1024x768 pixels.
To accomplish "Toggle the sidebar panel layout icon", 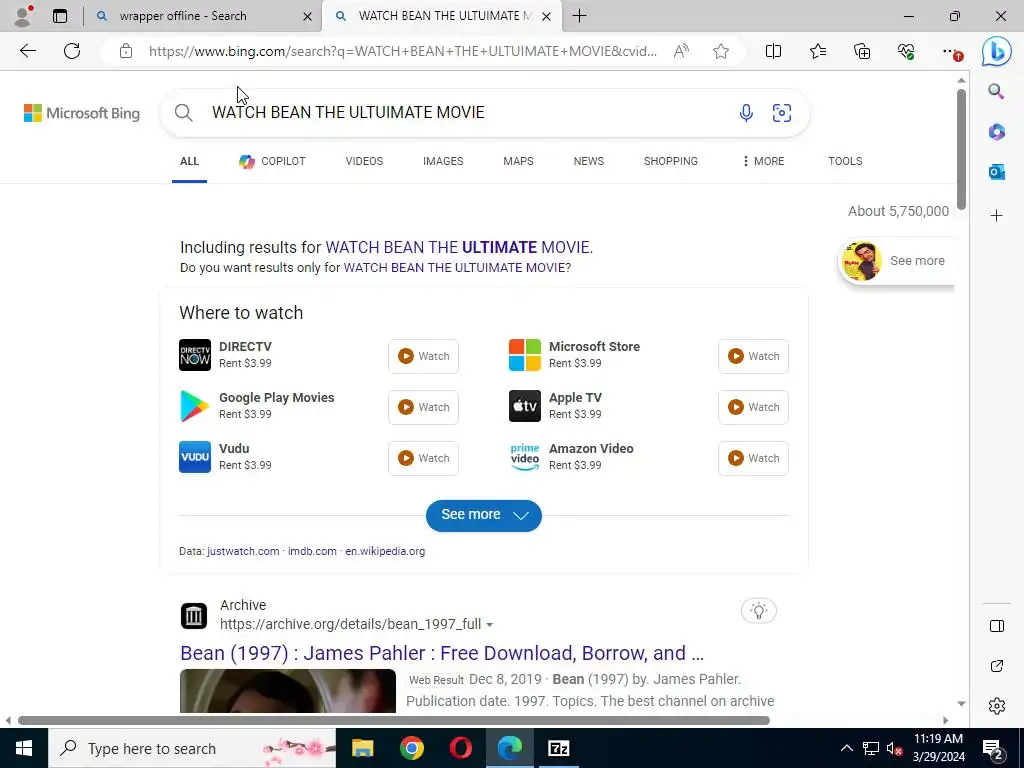I will point(997,626).
